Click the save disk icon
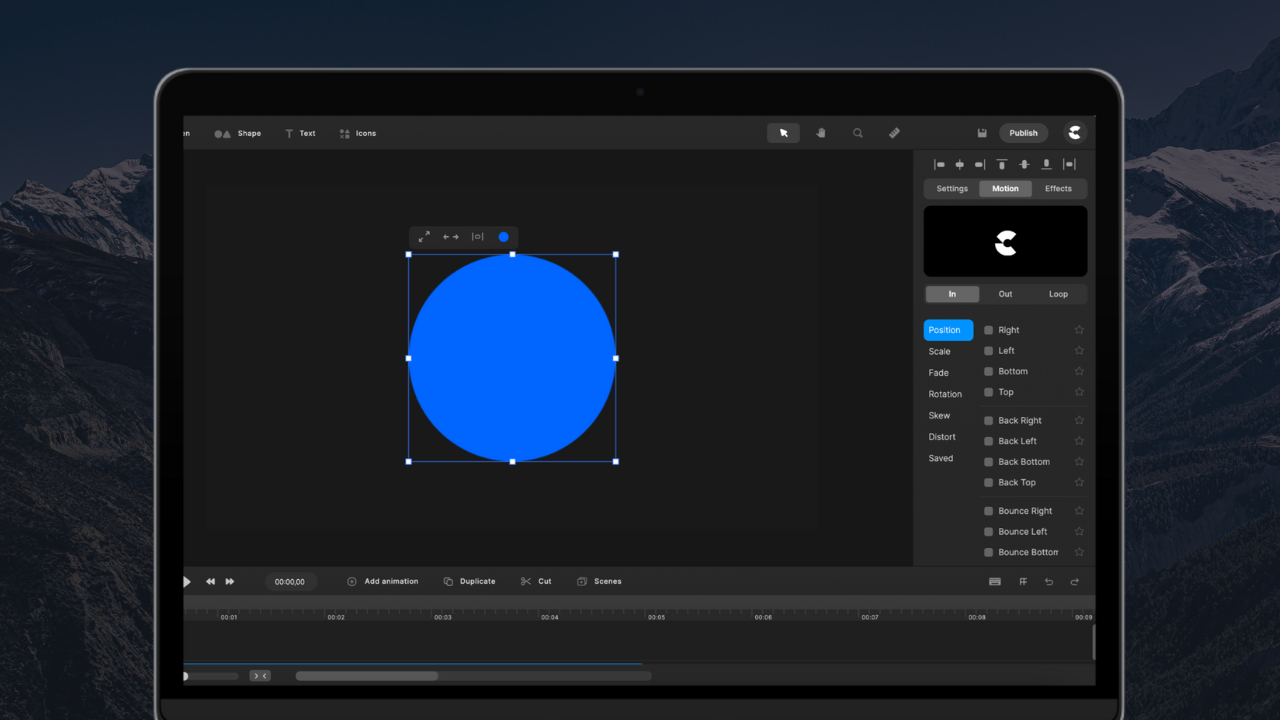 tap(982, 133)
